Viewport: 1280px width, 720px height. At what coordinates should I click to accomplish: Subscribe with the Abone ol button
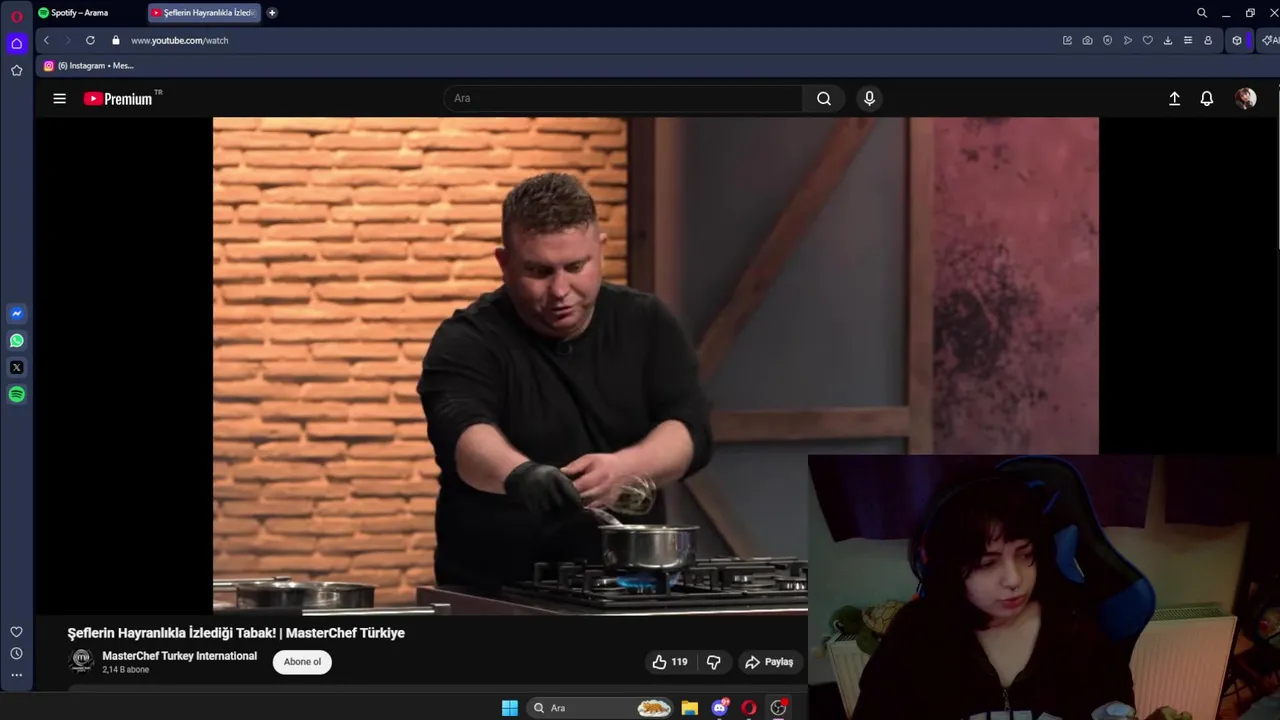point(302,662)
